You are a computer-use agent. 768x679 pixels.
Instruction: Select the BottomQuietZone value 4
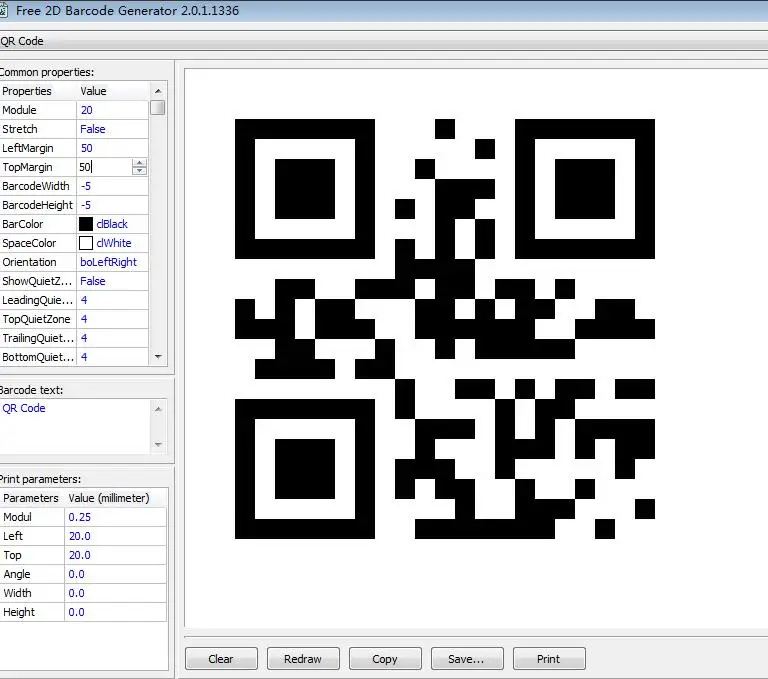(84, 357)
